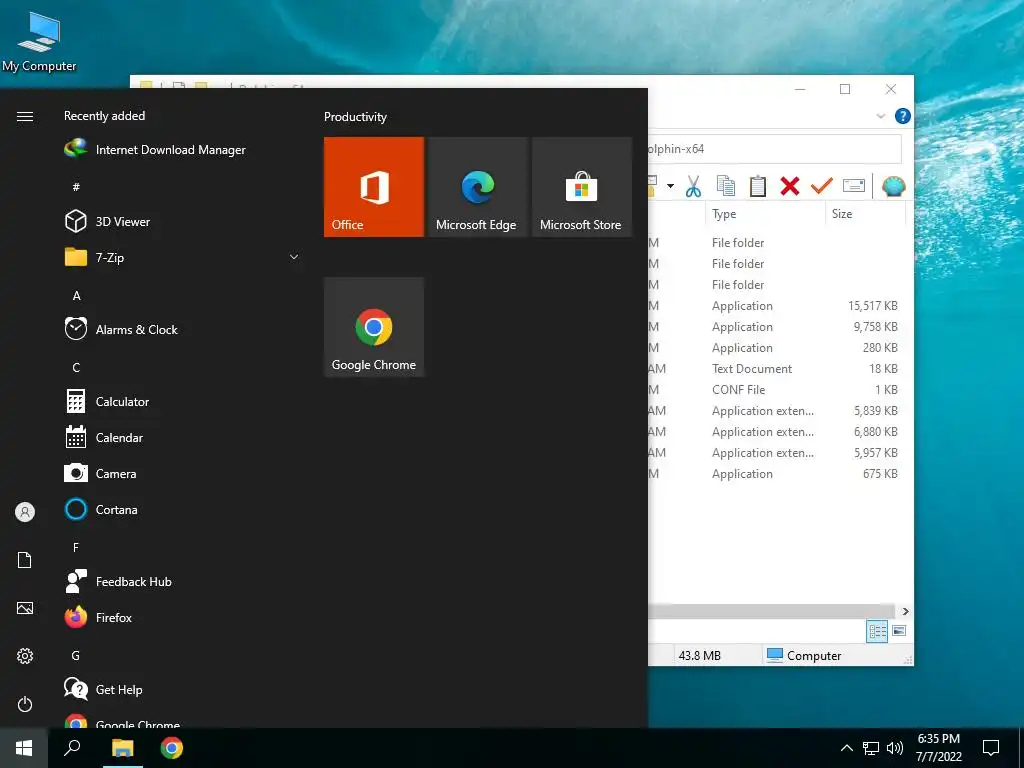Select the 15,517 KB Application row
Image resolution: width=1024 pixels, height=768 pixels.
pos(775,306)
